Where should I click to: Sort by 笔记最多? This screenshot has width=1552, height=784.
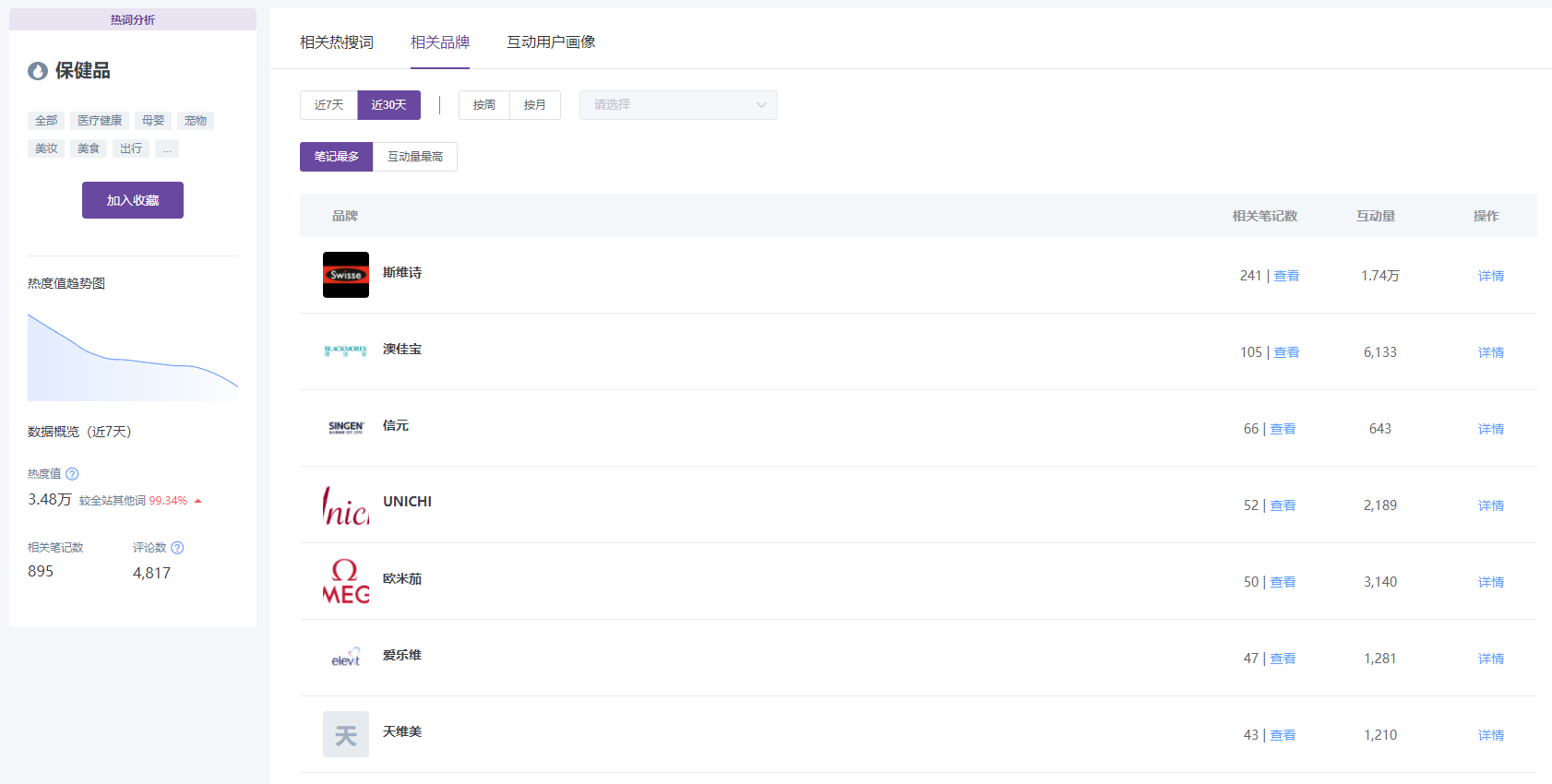[336, 157]
